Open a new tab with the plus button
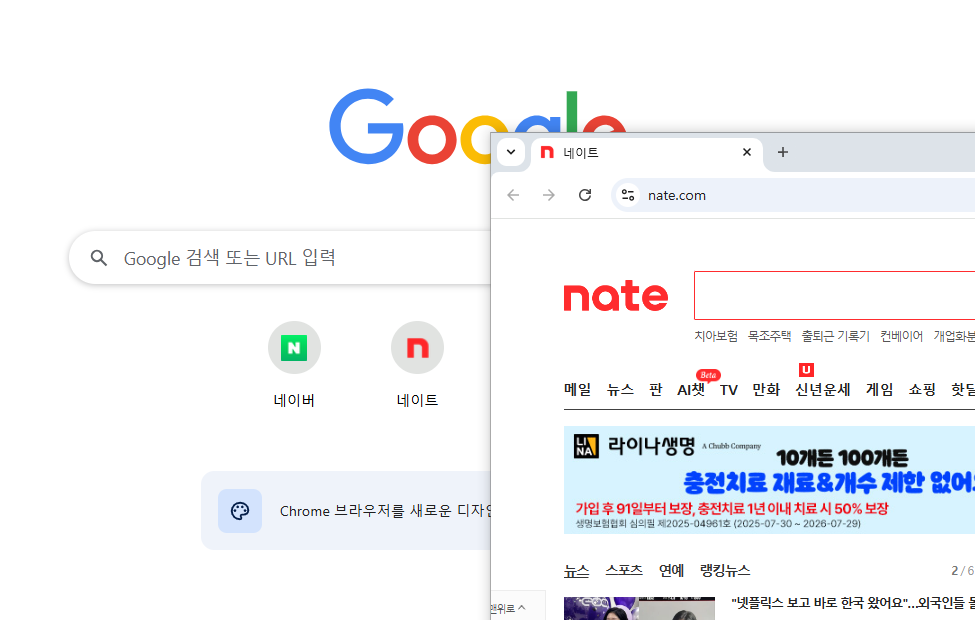This screenshot has width=975, height=620. 783,152
